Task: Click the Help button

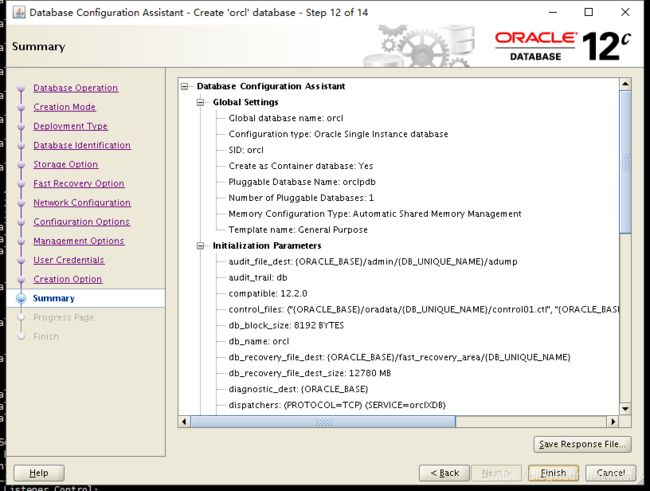Action: [x=39, y=473]
